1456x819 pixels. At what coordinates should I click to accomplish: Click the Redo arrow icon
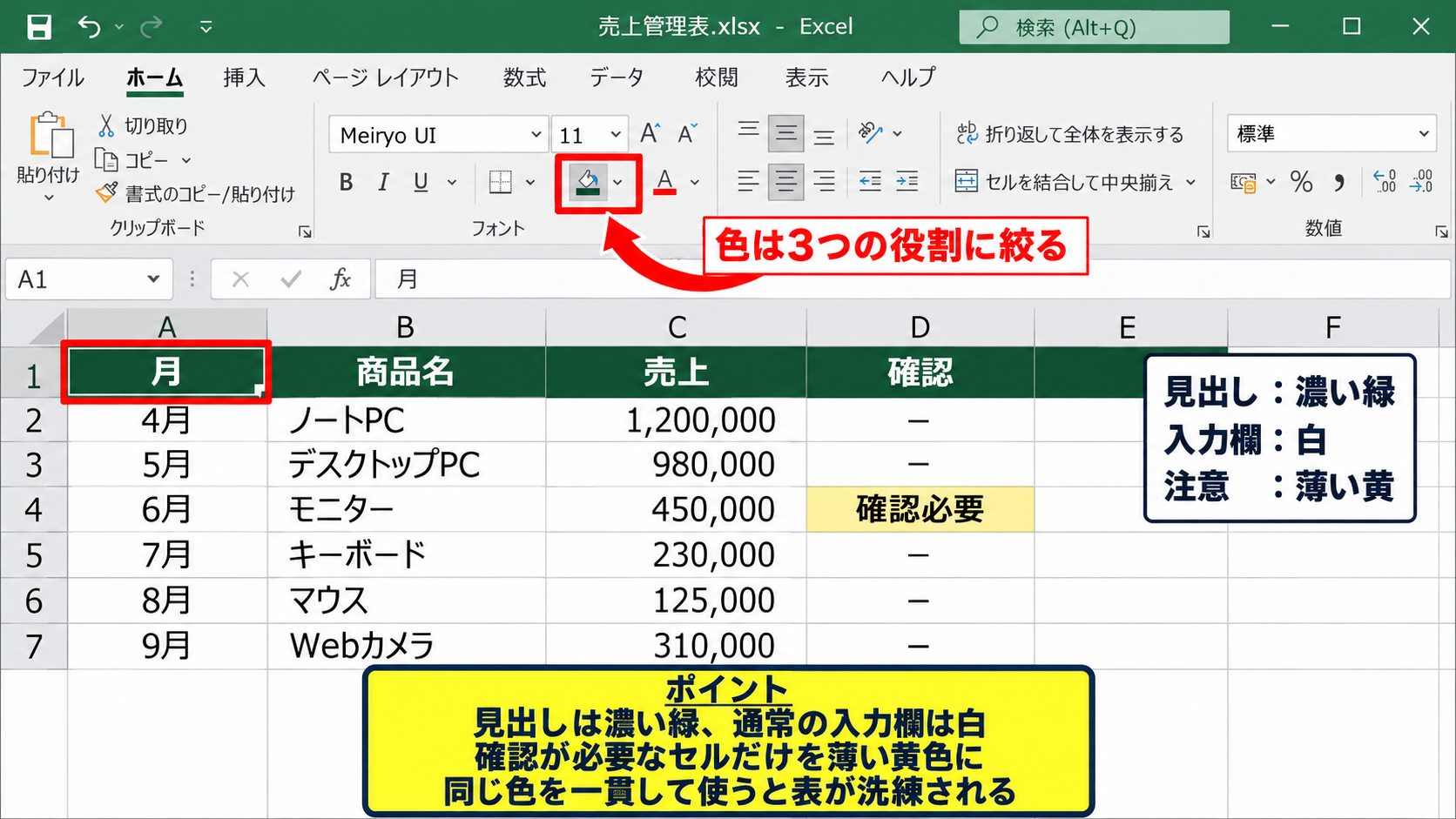[152, 27]
